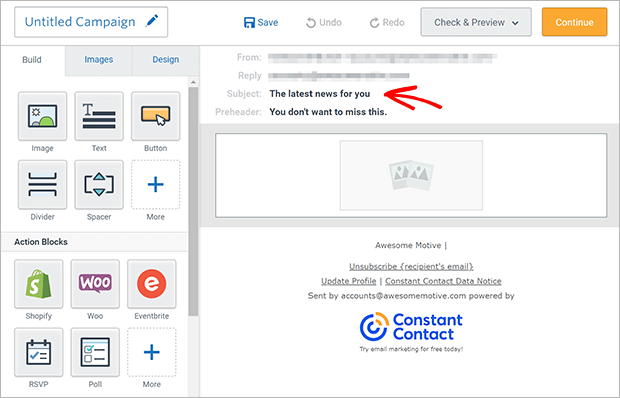
Task: Click the Constant Contact logo
Action: [x=411, y=327]
